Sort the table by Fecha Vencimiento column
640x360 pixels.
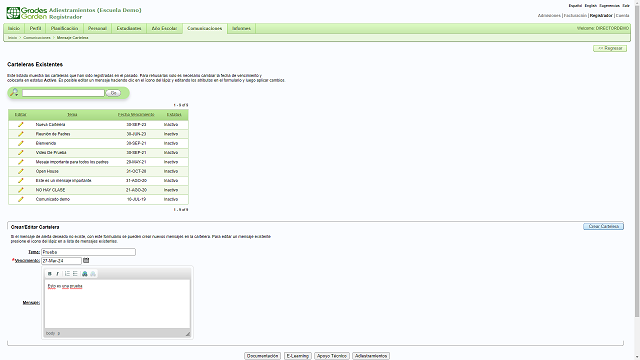tap(136, 115)
